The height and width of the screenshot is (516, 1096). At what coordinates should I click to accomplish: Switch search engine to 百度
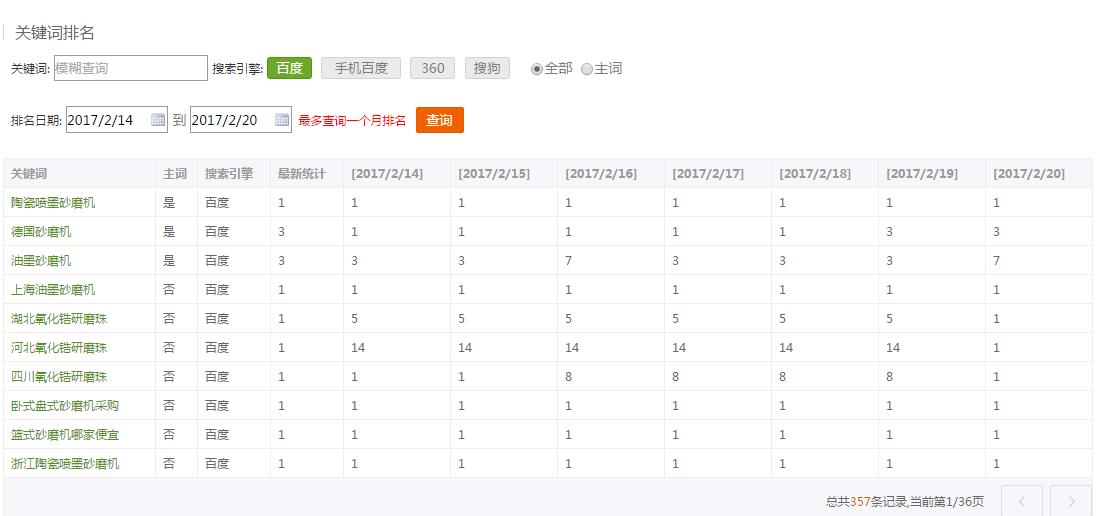[x=289, y=68]
